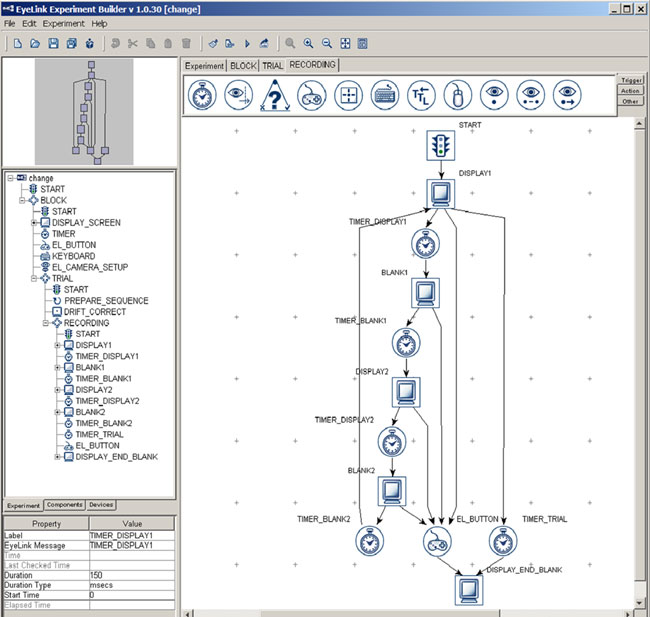Switch to the TRIAL graph tab
Image resolution: width=650 pixels, height=617 pixels.
[272, 66]
